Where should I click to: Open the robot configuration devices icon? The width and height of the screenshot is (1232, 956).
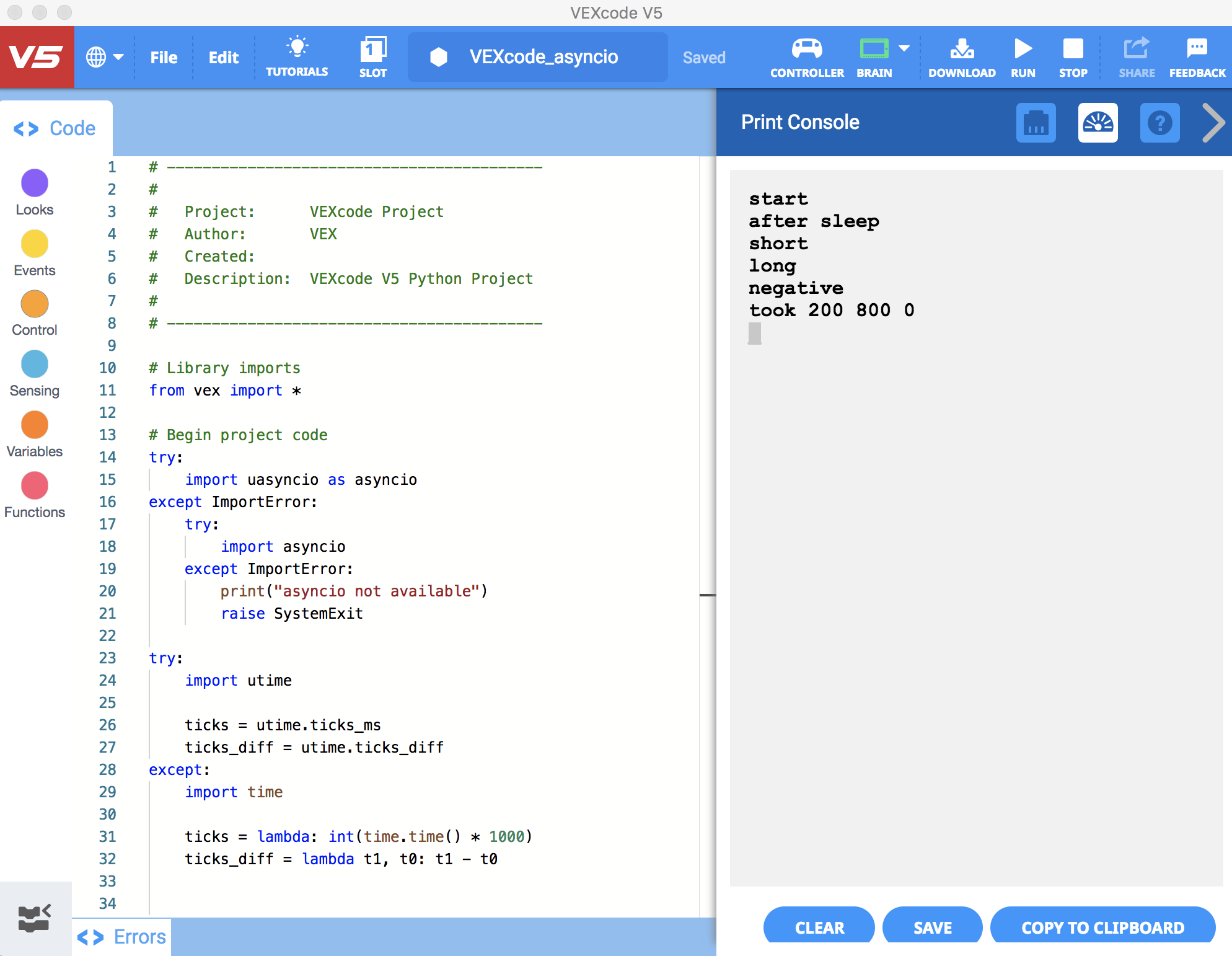tap(1036, 123)
